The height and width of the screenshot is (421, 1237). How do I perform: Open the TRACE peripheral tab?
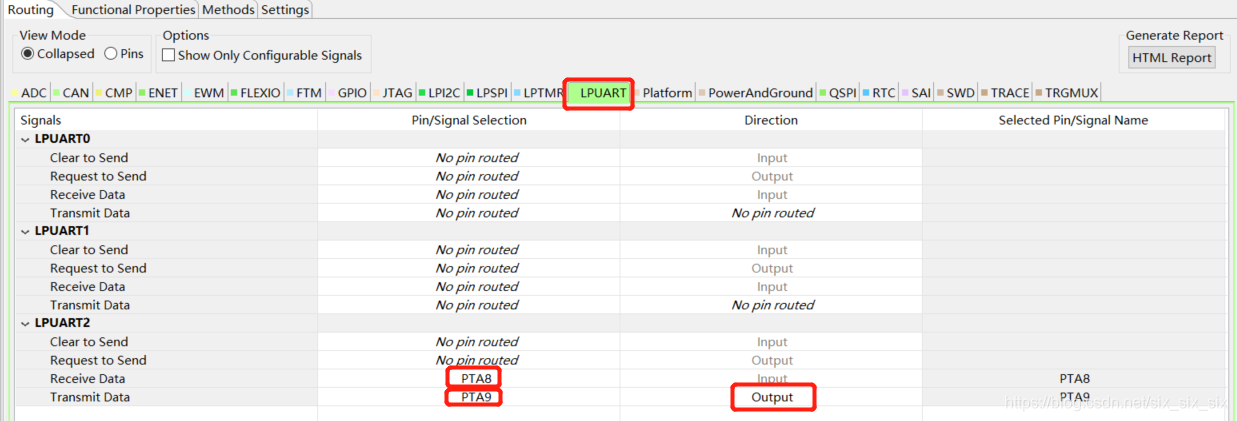click(x=1006, y=93)
